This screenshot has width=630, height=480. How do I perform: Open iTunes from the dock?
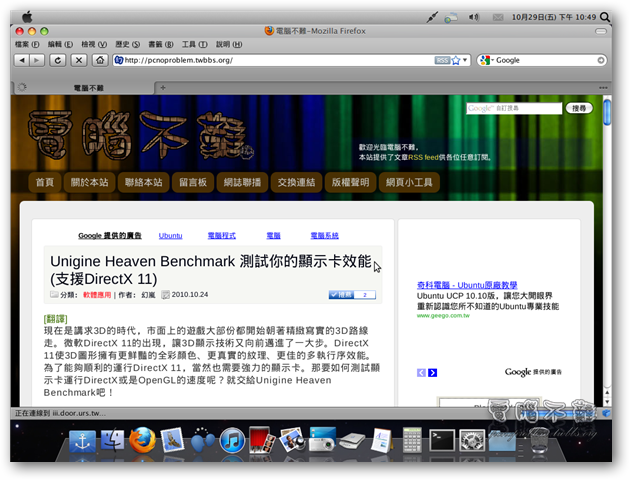tap(232, 440)
